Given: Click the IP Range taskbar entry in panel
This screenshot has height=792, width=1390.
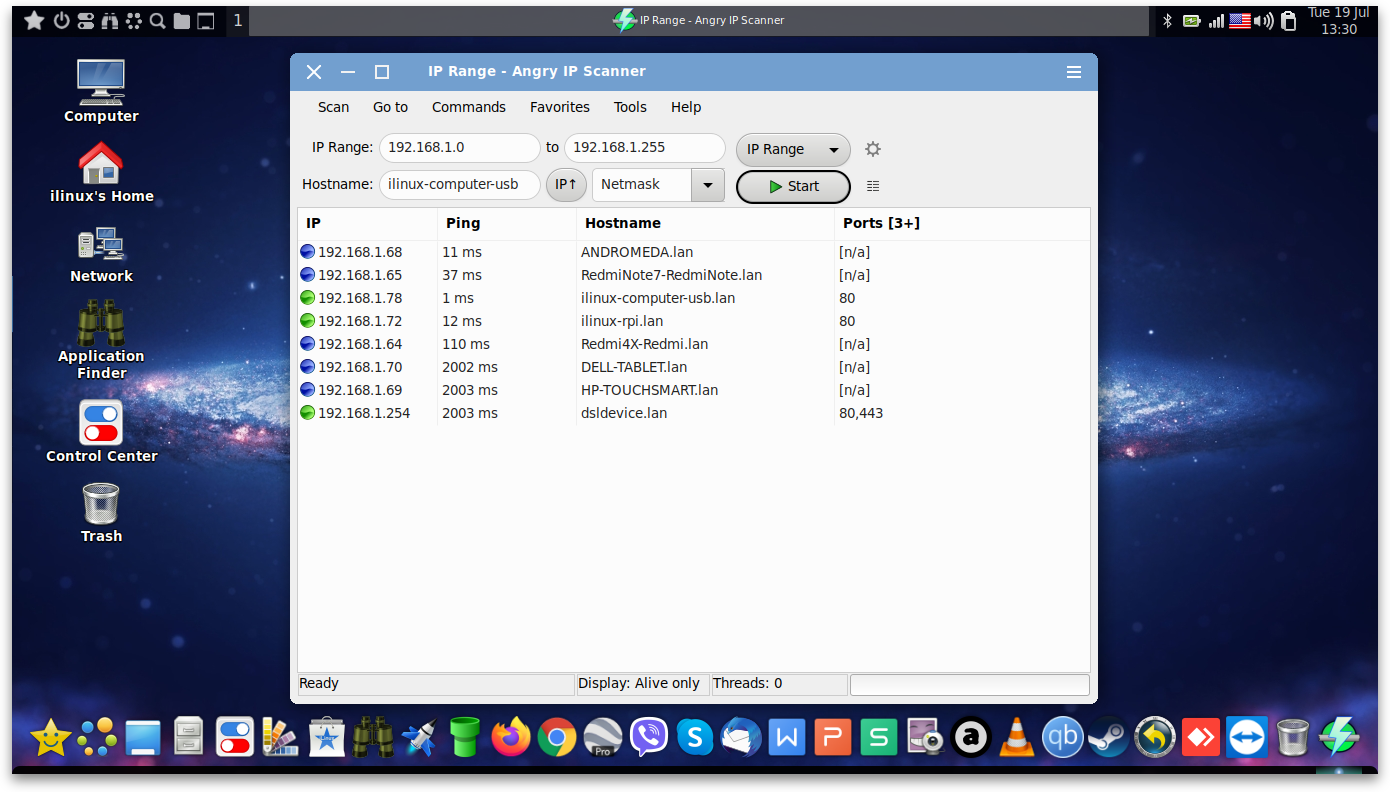Looking at the screenshot, I should point(698,20).
